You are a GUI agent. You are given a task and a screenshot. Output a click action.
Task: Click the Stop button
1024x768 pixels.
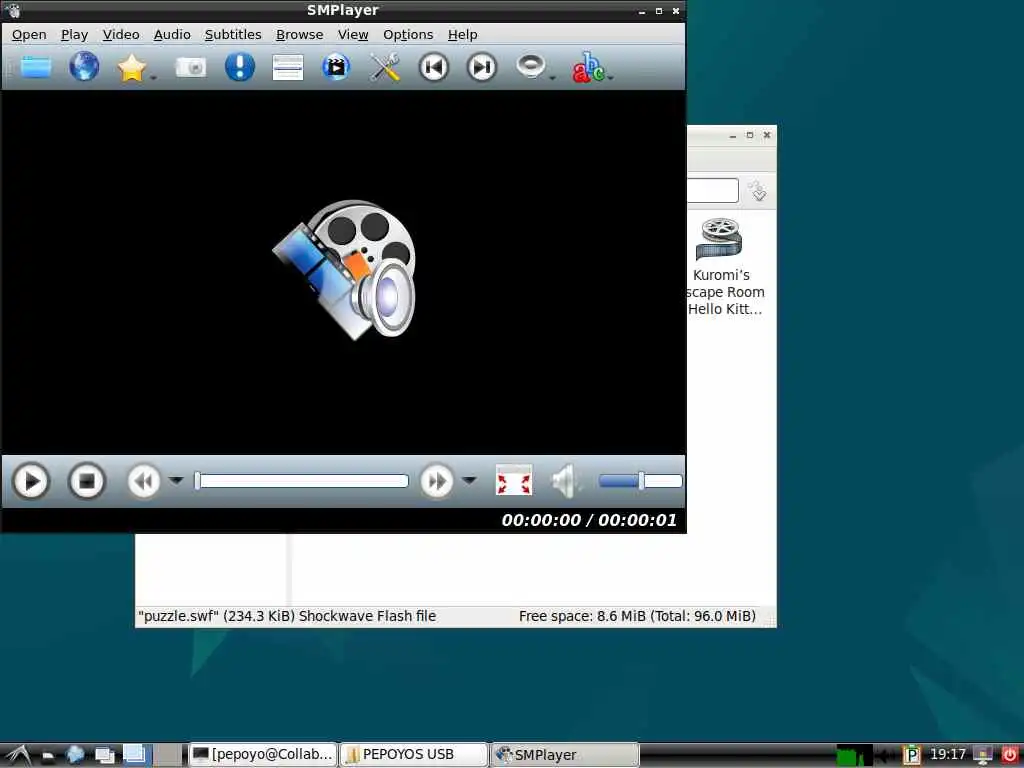[x=87, y=482]
